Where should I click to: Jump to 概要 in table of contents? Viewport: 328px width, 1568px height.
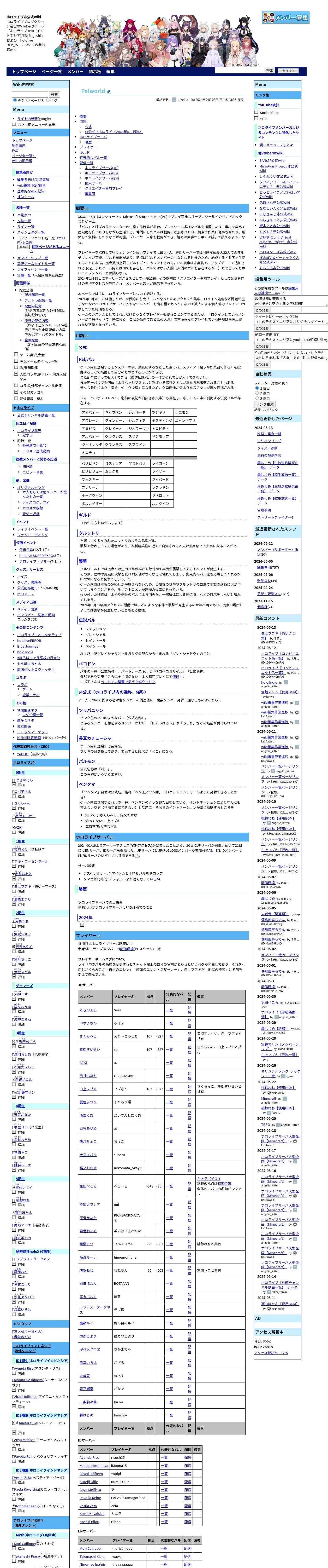(83, 116)
